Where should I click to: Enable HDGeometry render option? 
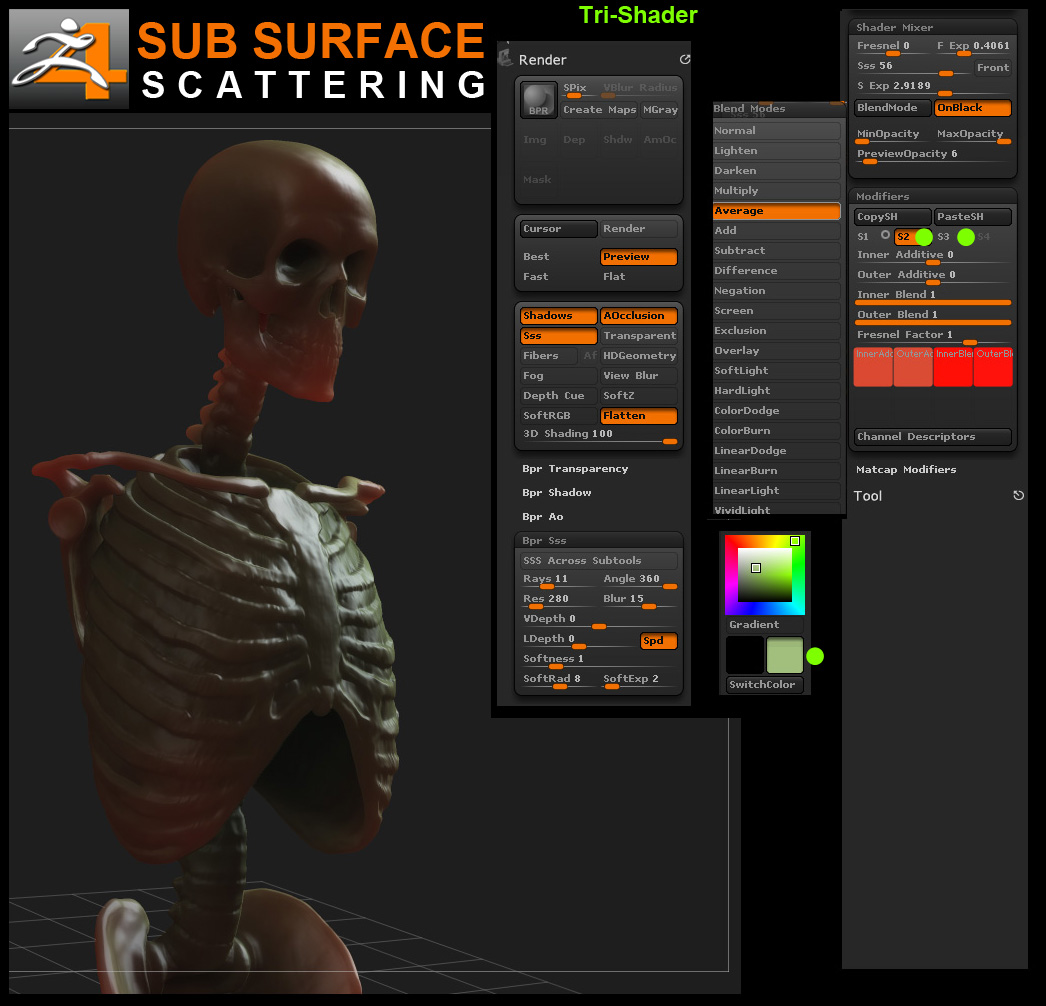[x=638, y=356]
